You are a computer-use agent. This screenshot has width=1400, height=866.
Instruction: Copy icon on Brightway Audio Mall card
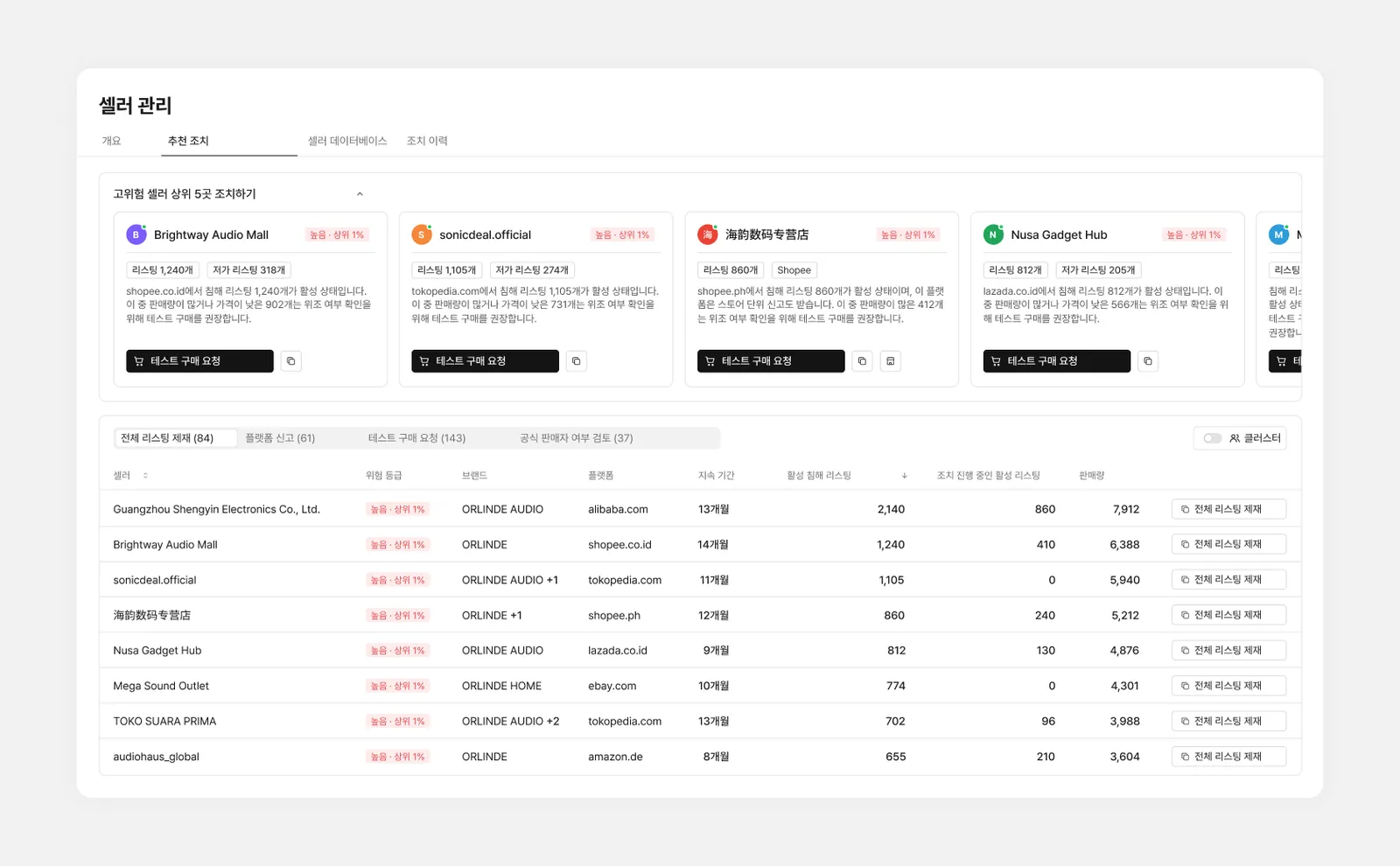(290, 361)
